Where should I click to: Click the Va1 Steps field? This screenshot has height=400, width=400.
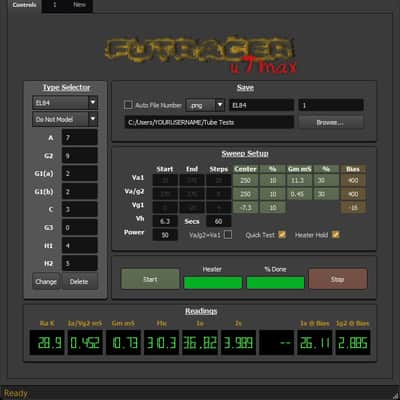pyautogui.click(x=219, y=180)
